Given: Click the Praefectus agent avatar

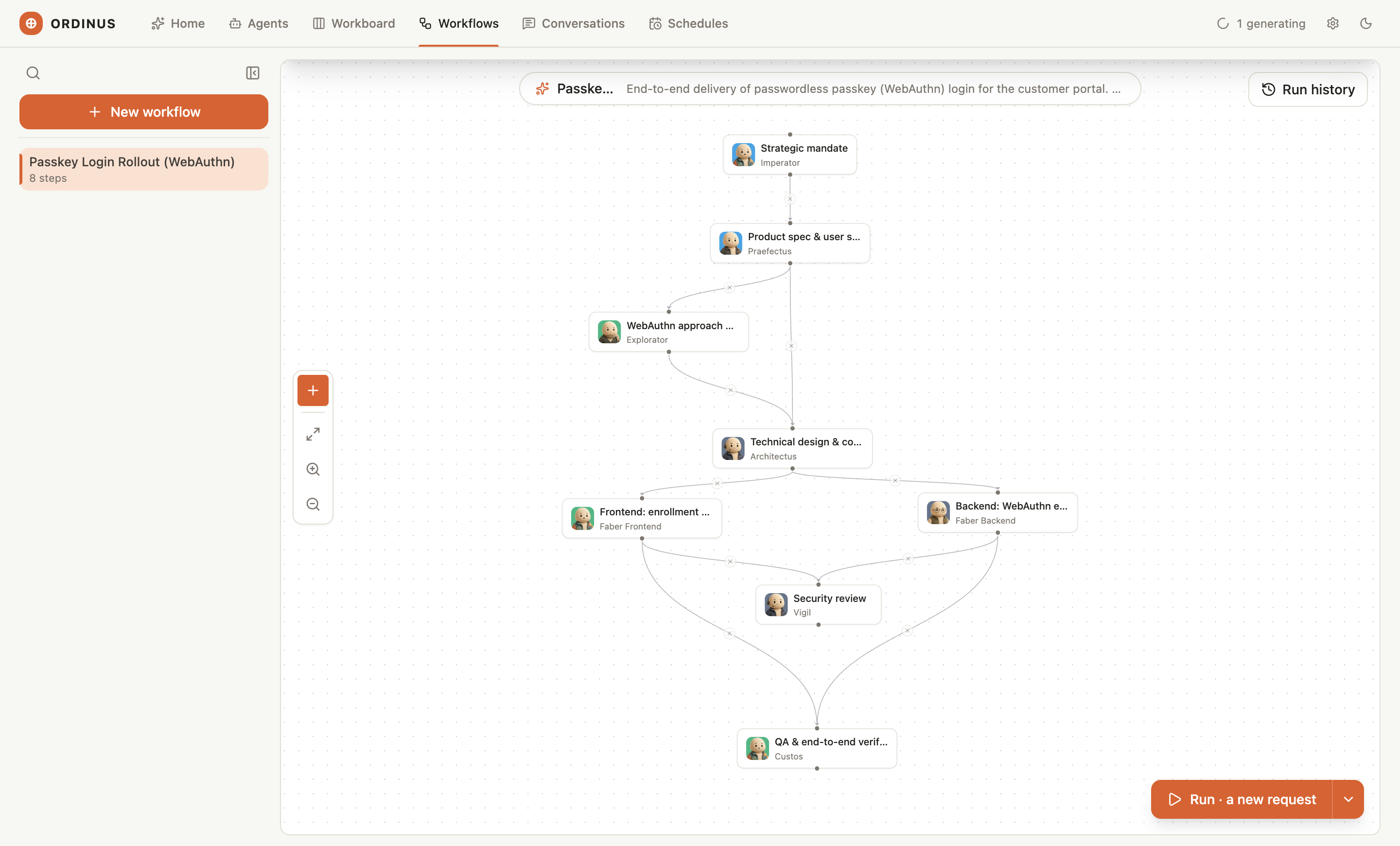Looking at the screenshot, I should click(x=731, y=243).
